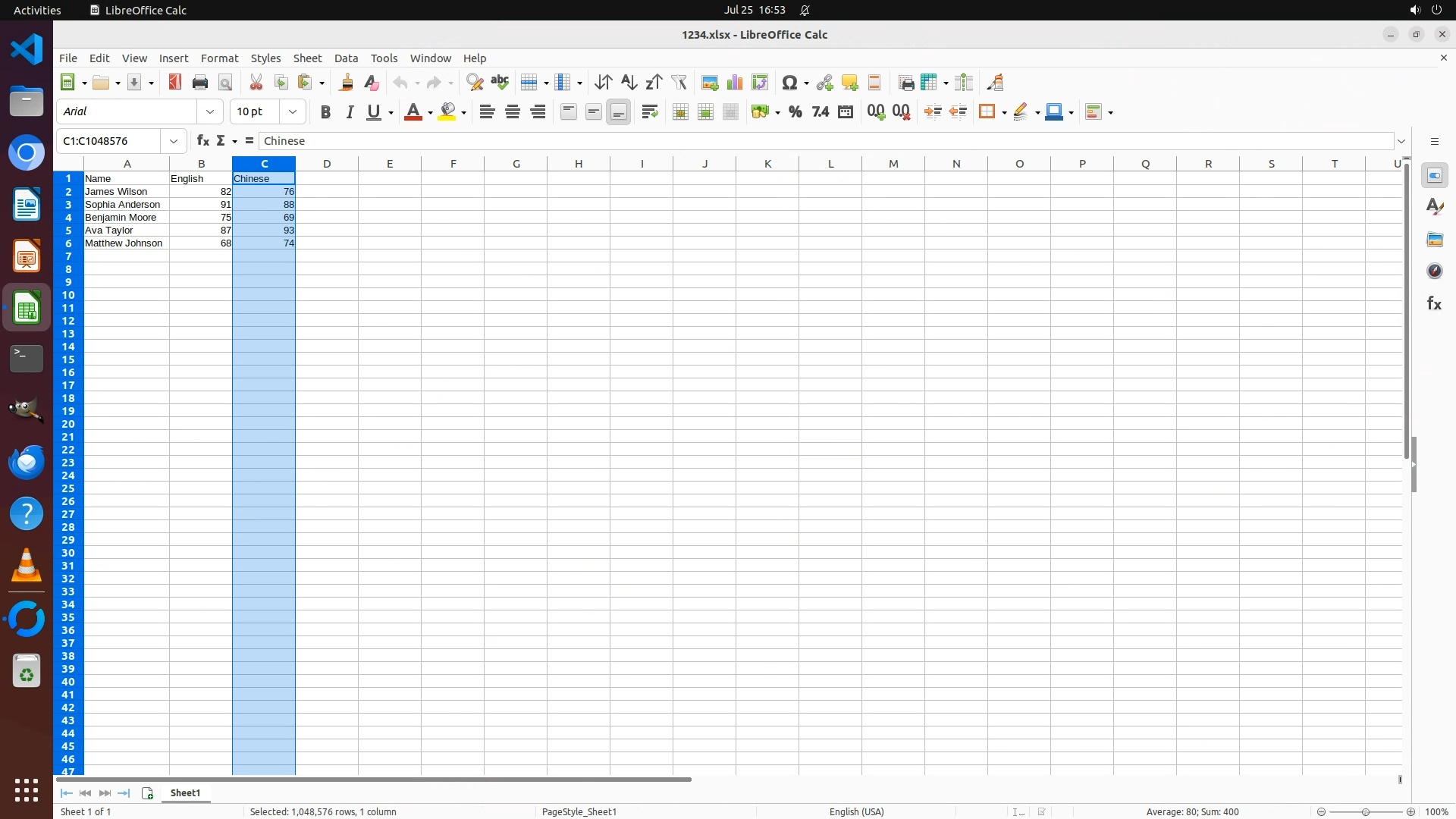Click Sort Ascending icon
The height and width of the screenshot is (819, 1456).
coord(629,83)
